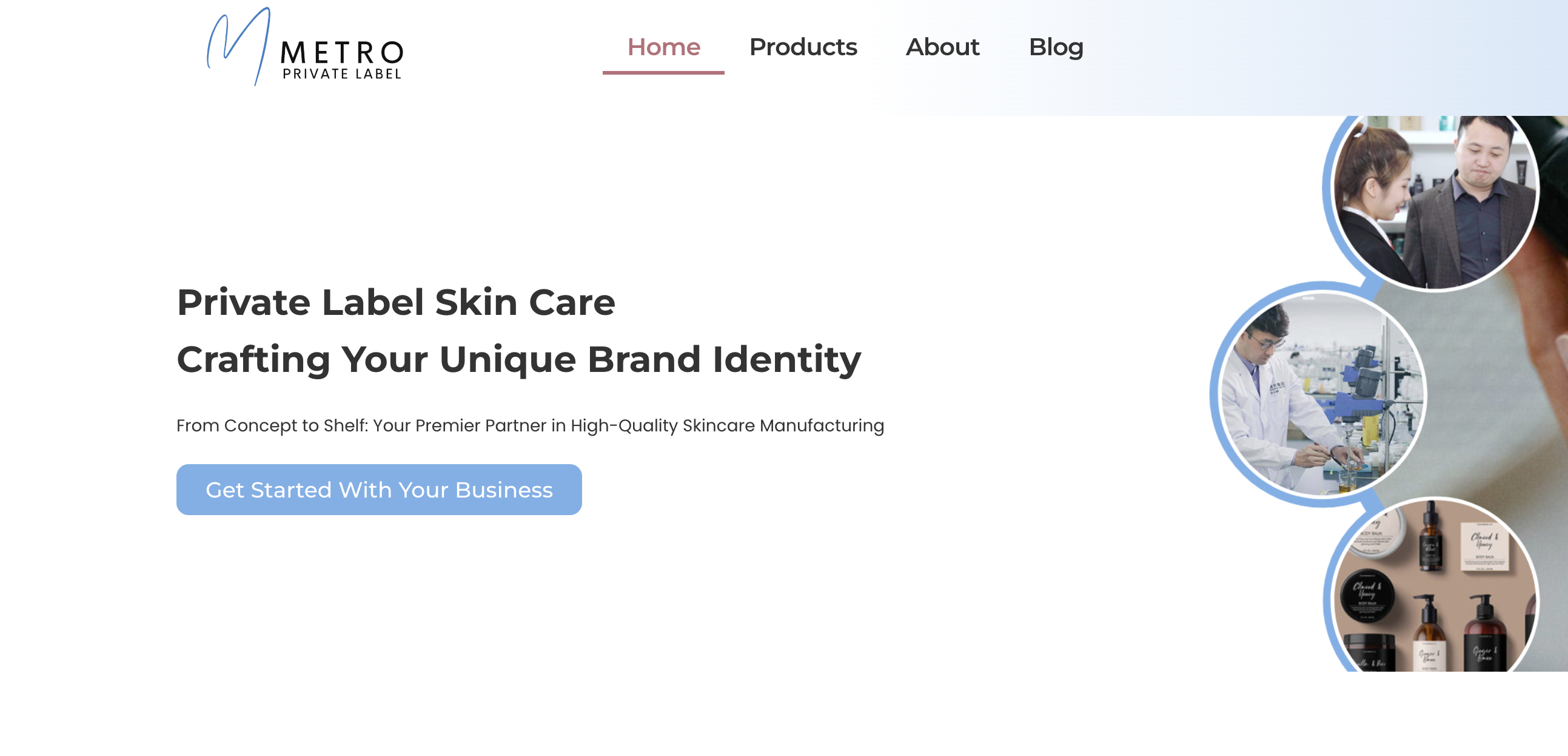Open the Products menu item

(x=803, y=47)
